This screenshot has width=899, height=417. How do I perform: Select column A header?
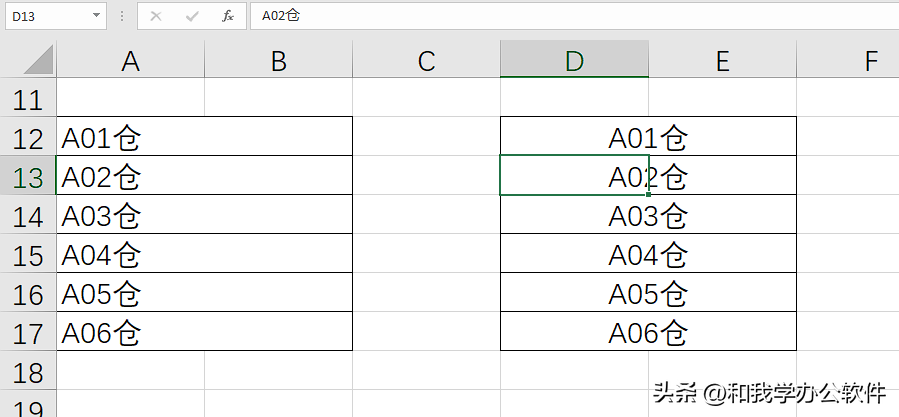coord(130,60)
